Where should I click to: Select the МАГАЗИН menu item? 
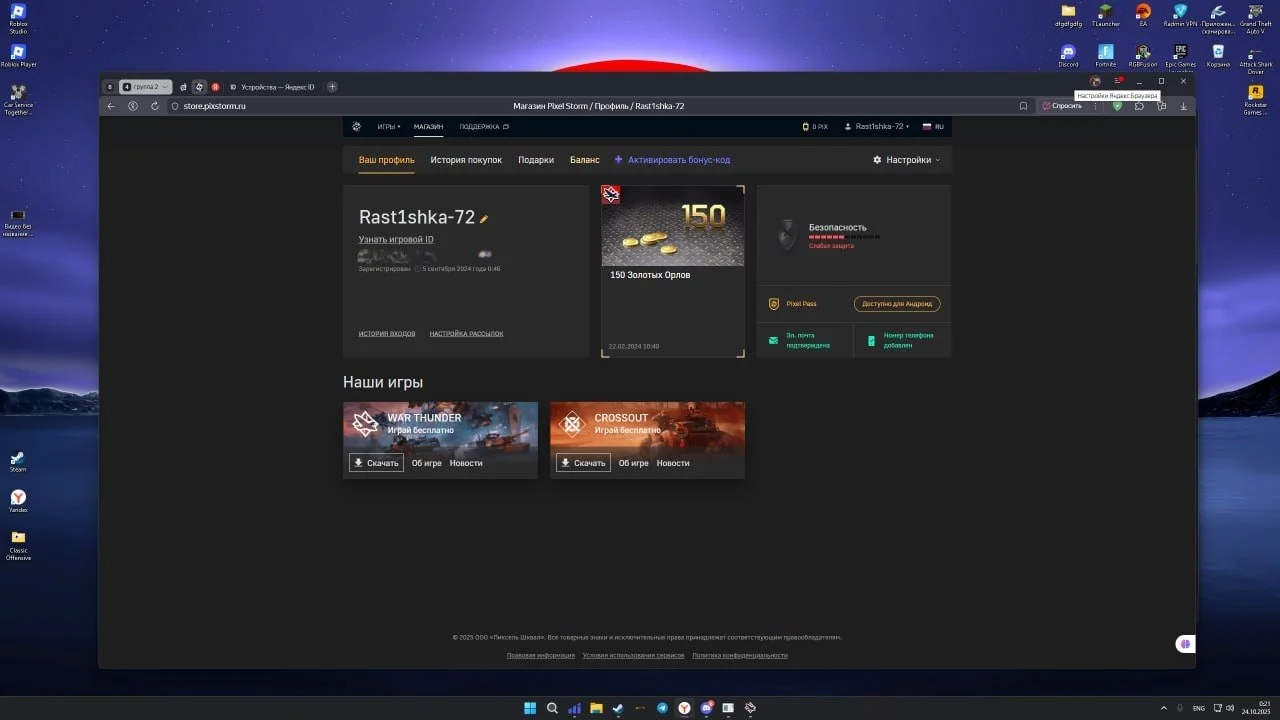428,127
